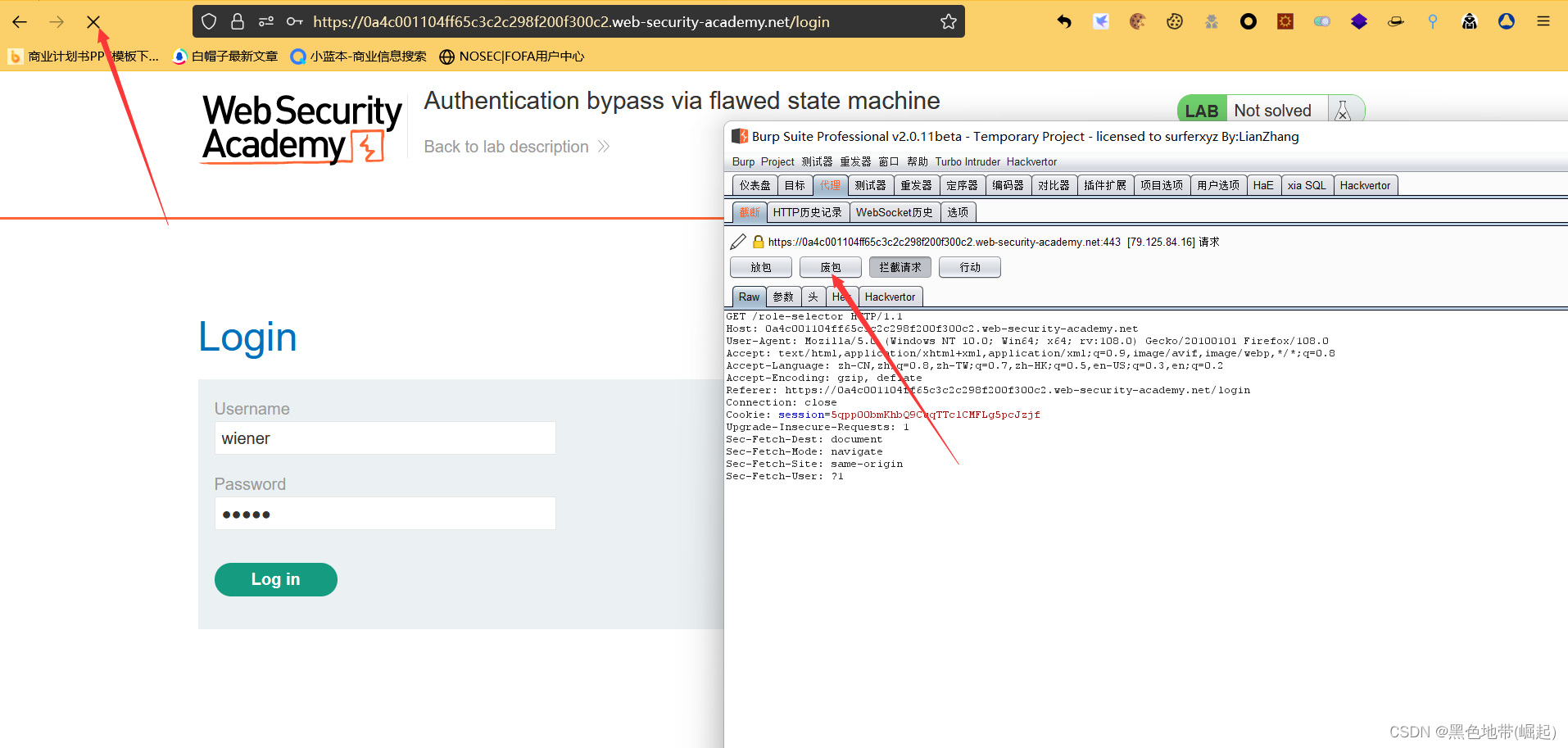This screenshot has width=1568, height=748.
Task: Open the 项目选项 tab
Action: (x=1162, y=185)
